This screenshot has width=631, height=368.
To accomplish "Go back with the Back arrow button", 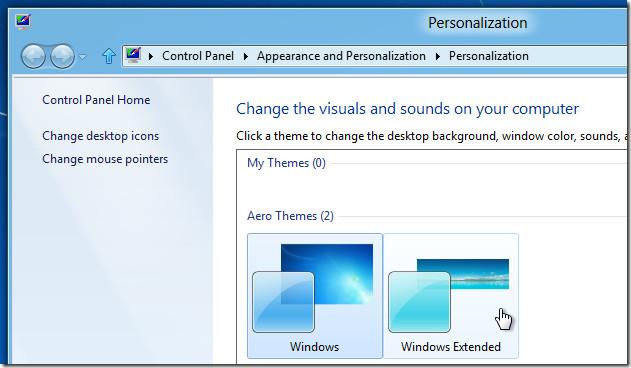I will tap(33, 56).
